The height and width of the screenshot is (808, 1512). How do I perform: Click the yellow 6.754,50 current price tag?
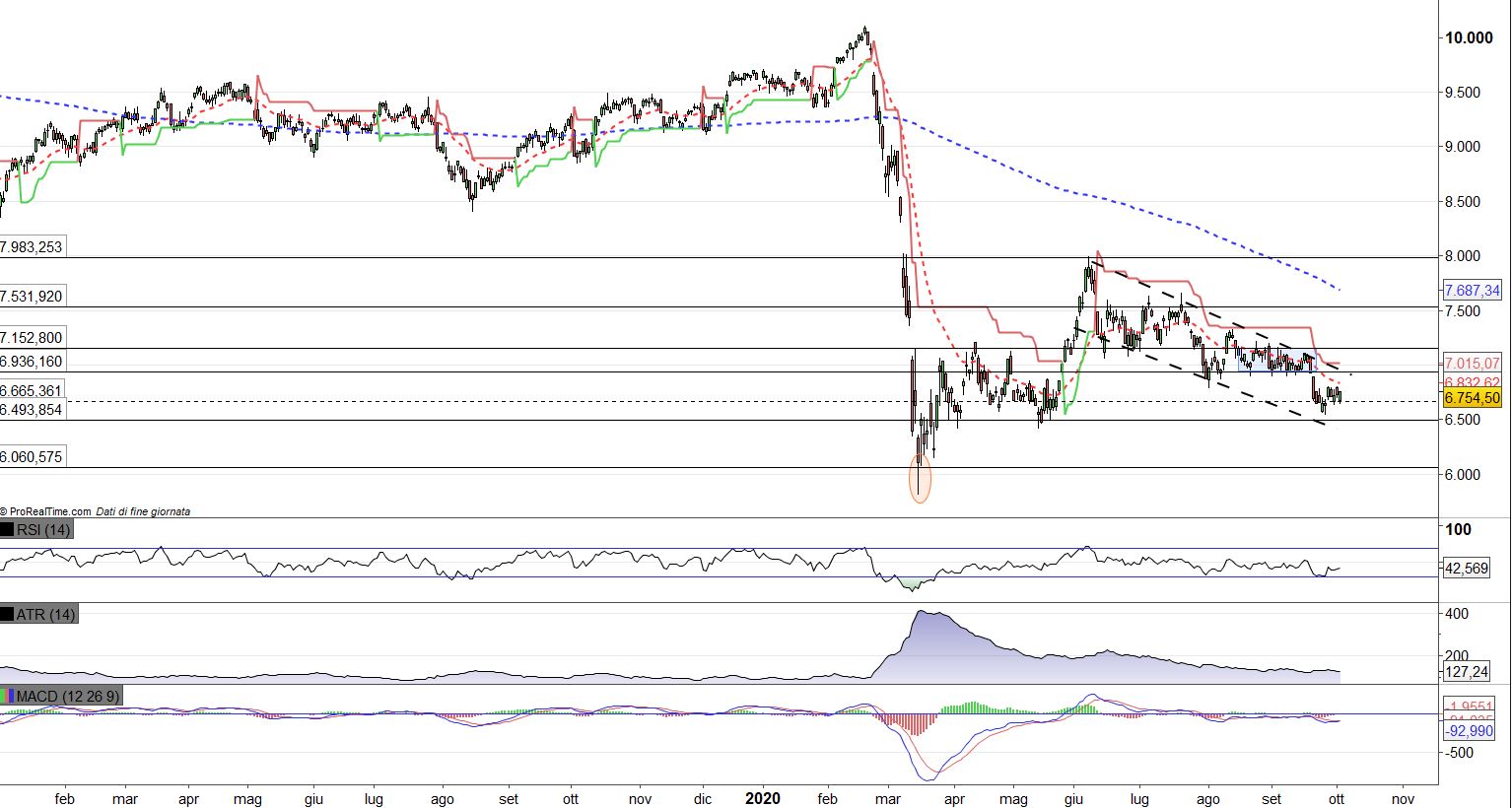1472,398
